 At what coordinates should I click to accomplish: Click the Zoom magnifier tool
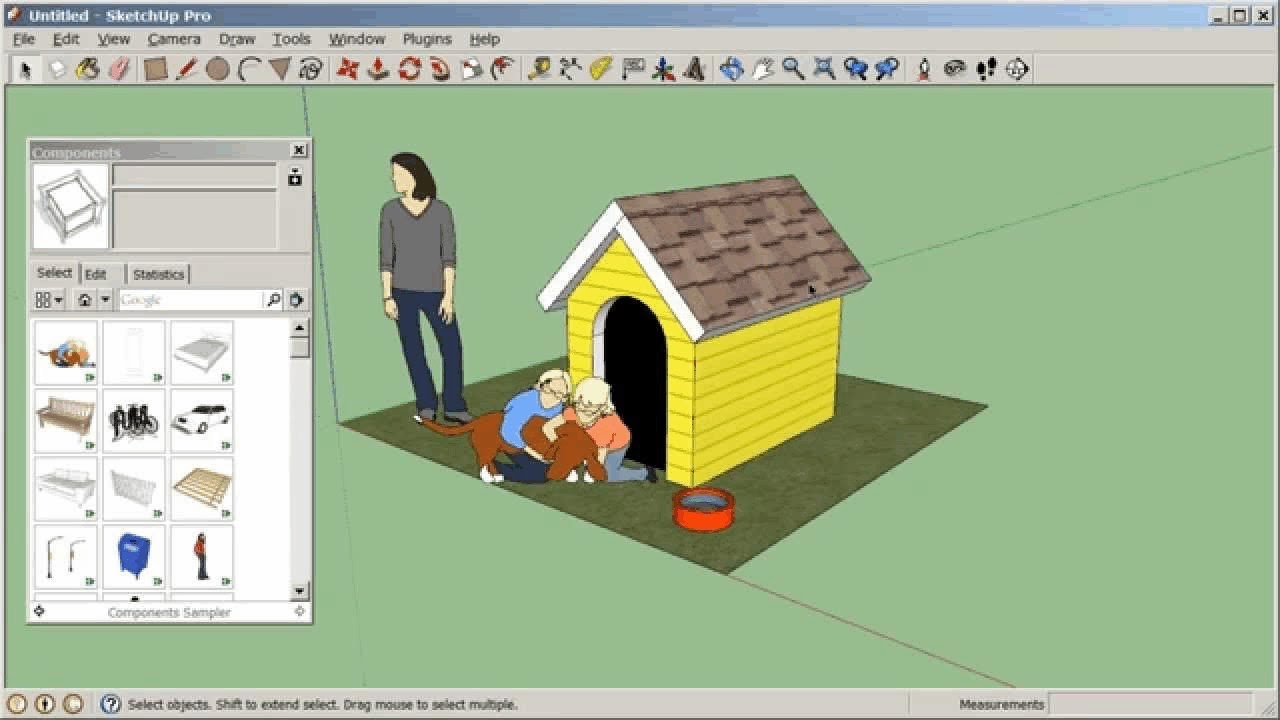click(x=793, y=69)
